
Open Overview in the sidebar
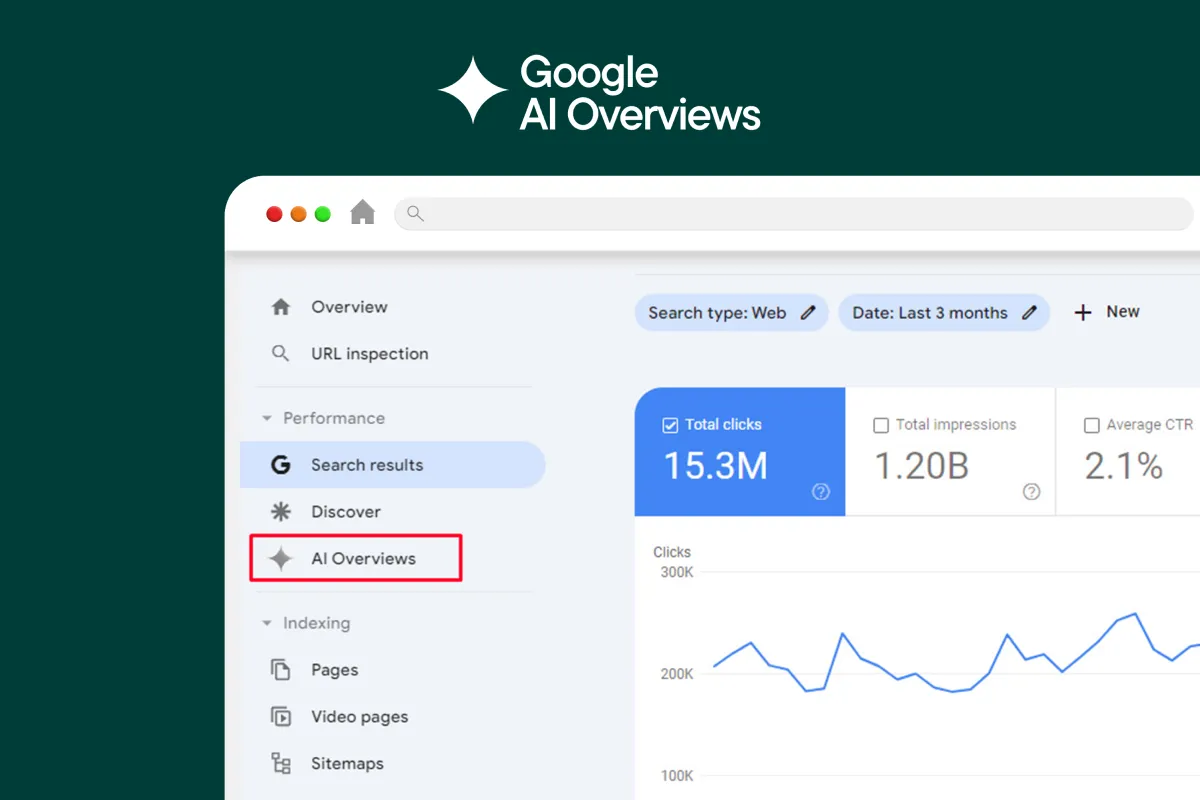[349, 307]
